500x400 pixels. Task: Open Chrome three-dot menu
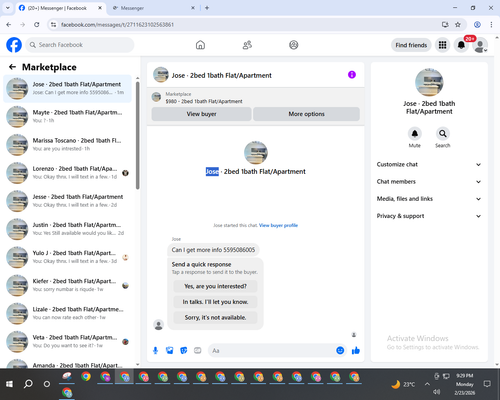point(491,25)
